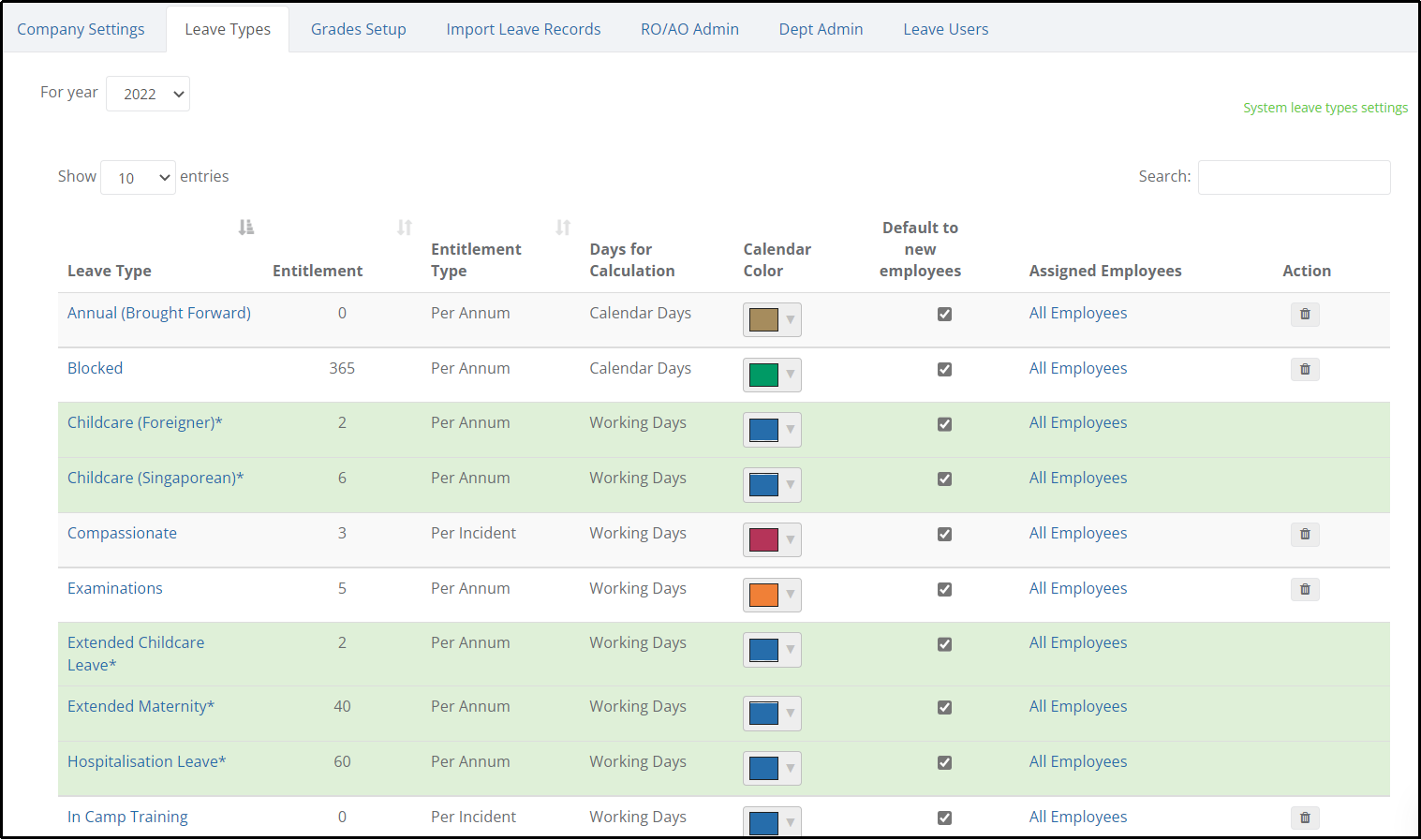Click the tan color swatch for Annual (Brought Forward)
This screenshot has width=1421, height=840.
pos(763,320)
